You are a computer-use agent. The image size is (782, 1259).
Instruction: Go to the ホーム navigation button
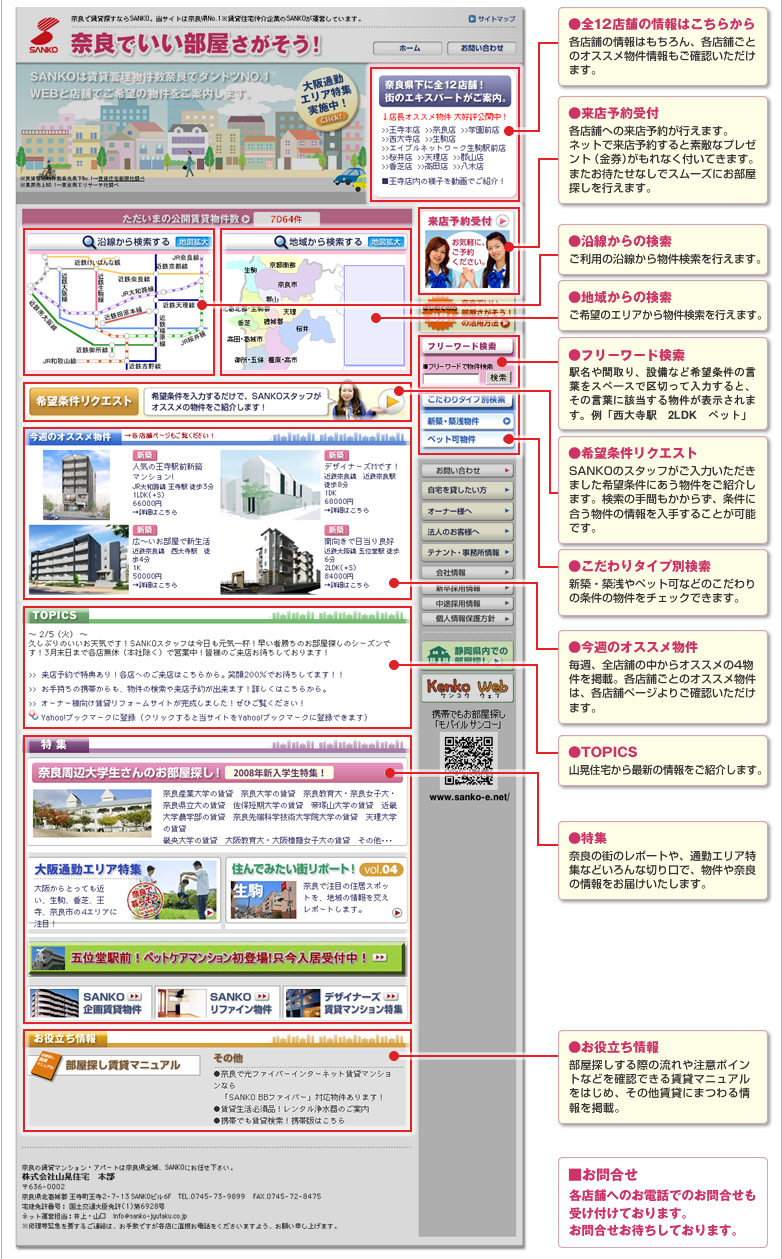pyautogui.click(x=408, y=48)
